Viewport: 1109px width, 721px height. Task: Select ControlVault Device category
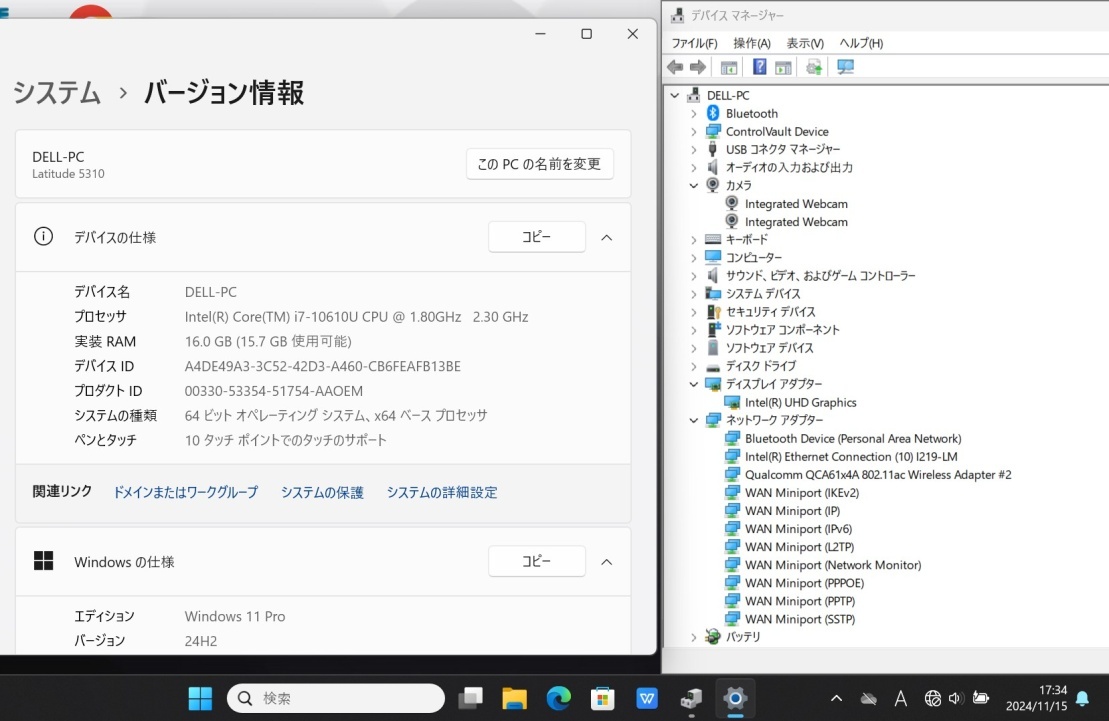pos(777,132)
